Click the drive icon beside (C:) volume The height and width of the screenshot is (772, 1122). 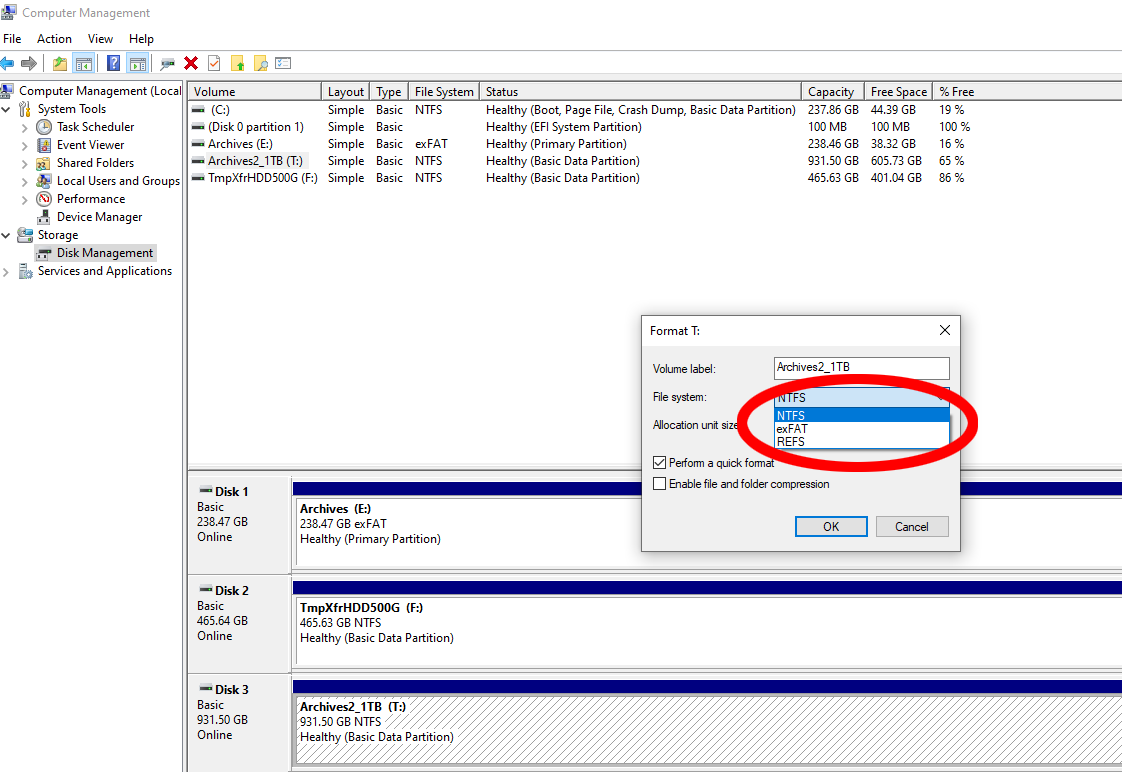pos(198,110)
